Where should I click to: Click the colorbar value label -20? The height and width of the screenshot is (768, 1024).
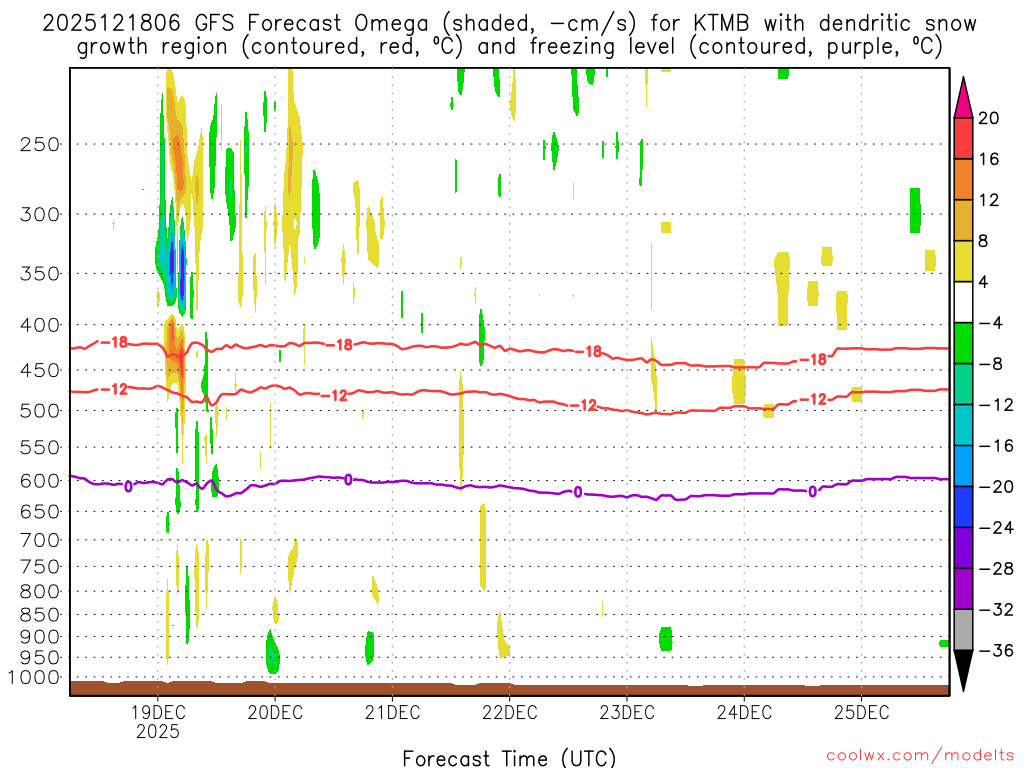pyautogui.click(x=996, y=487)
